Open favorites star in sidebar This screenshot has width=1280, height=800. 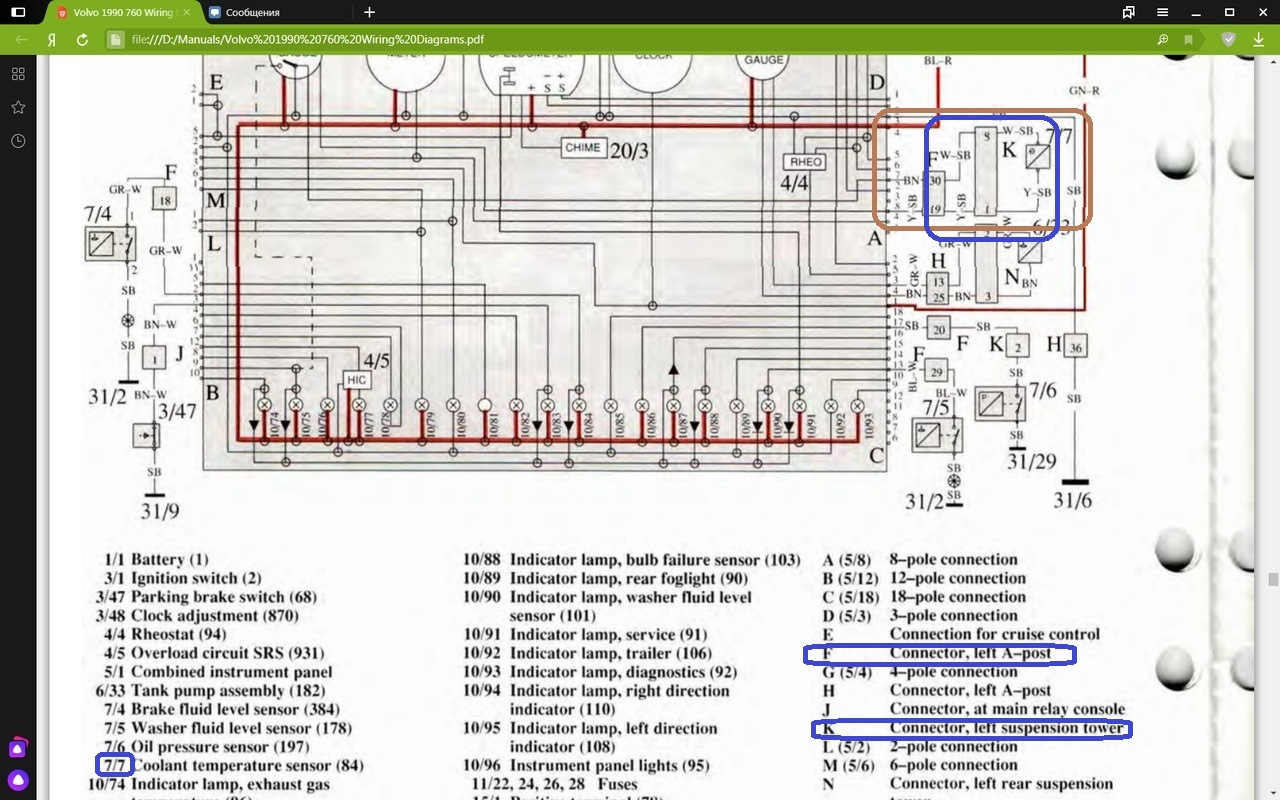point(18,107)
